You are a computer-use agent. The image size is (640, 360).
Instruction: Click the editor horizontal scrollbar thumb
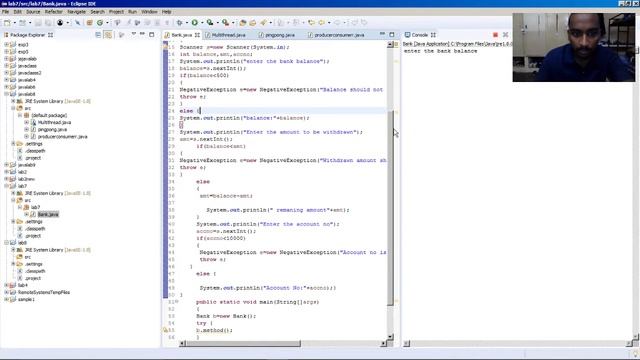[244, 344]
